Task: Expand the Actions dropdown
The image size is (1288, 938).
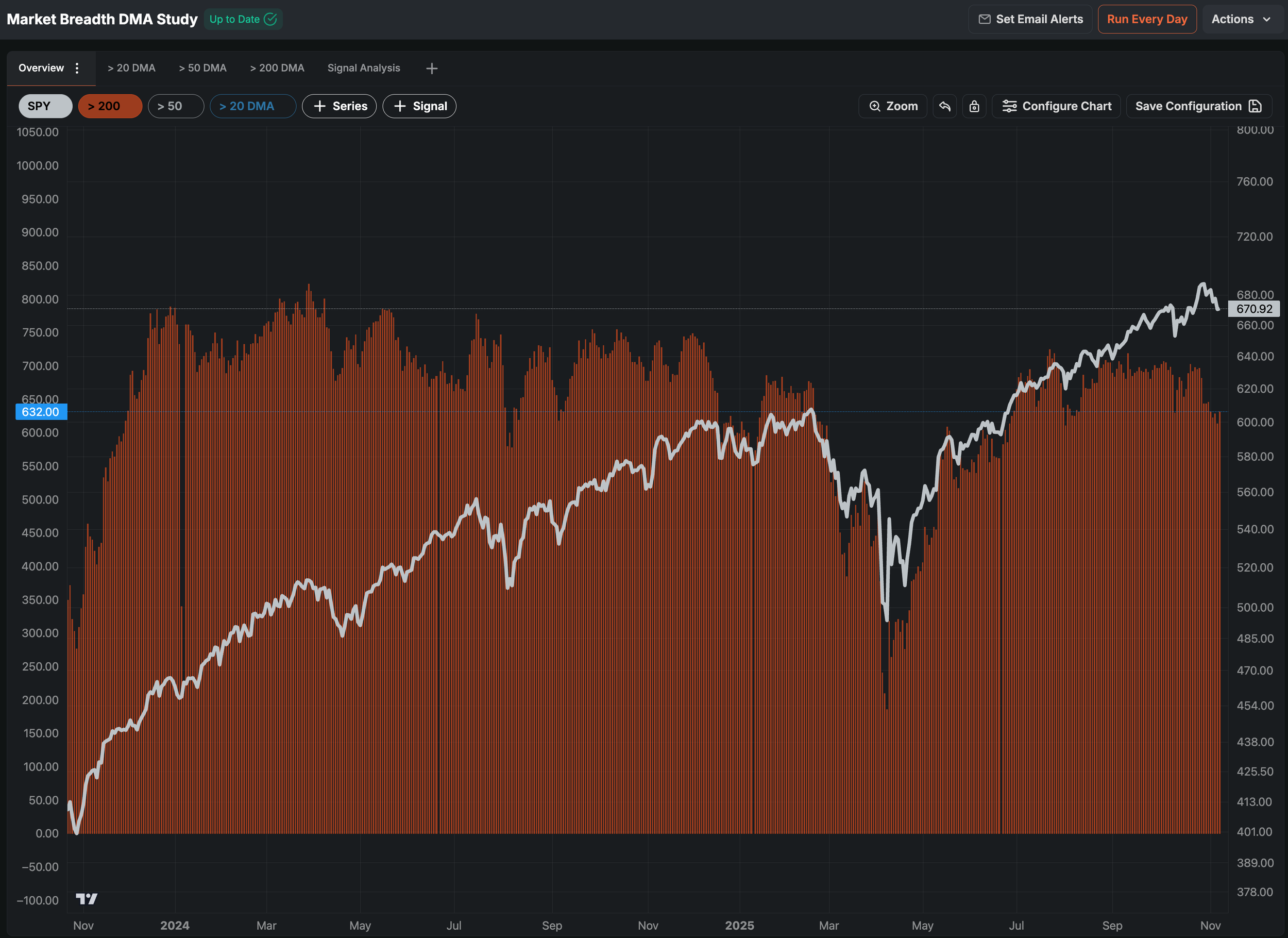Action: (x=1242, y=19)
